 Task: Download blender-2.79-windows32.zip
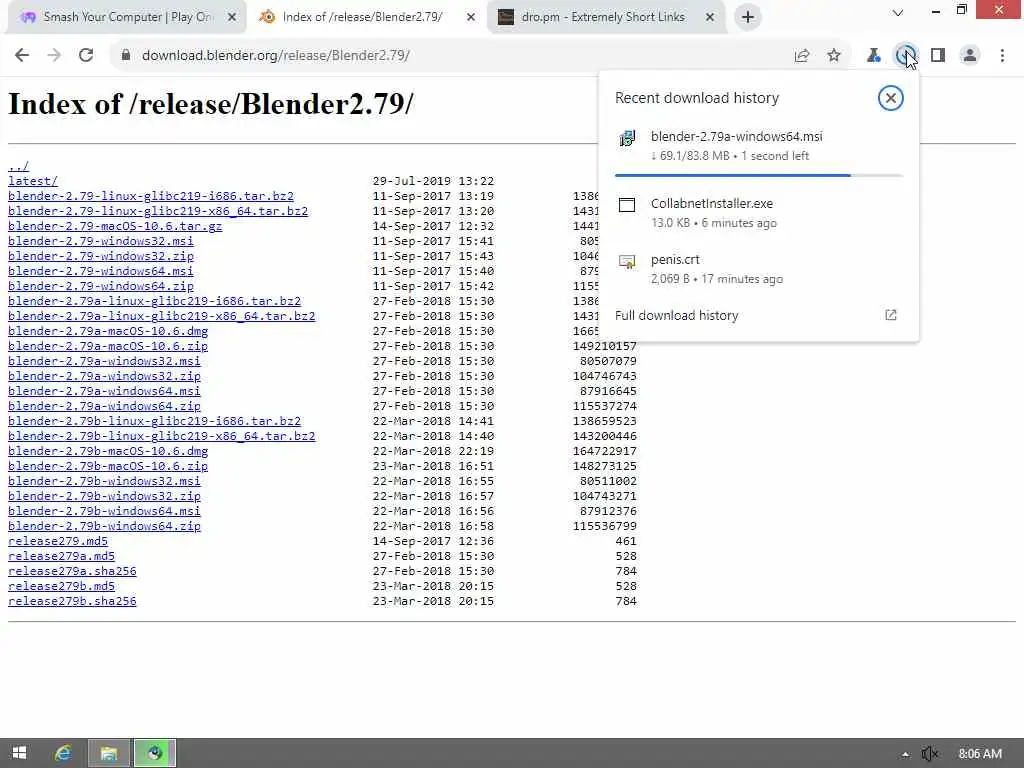click(x=101, y=256)
